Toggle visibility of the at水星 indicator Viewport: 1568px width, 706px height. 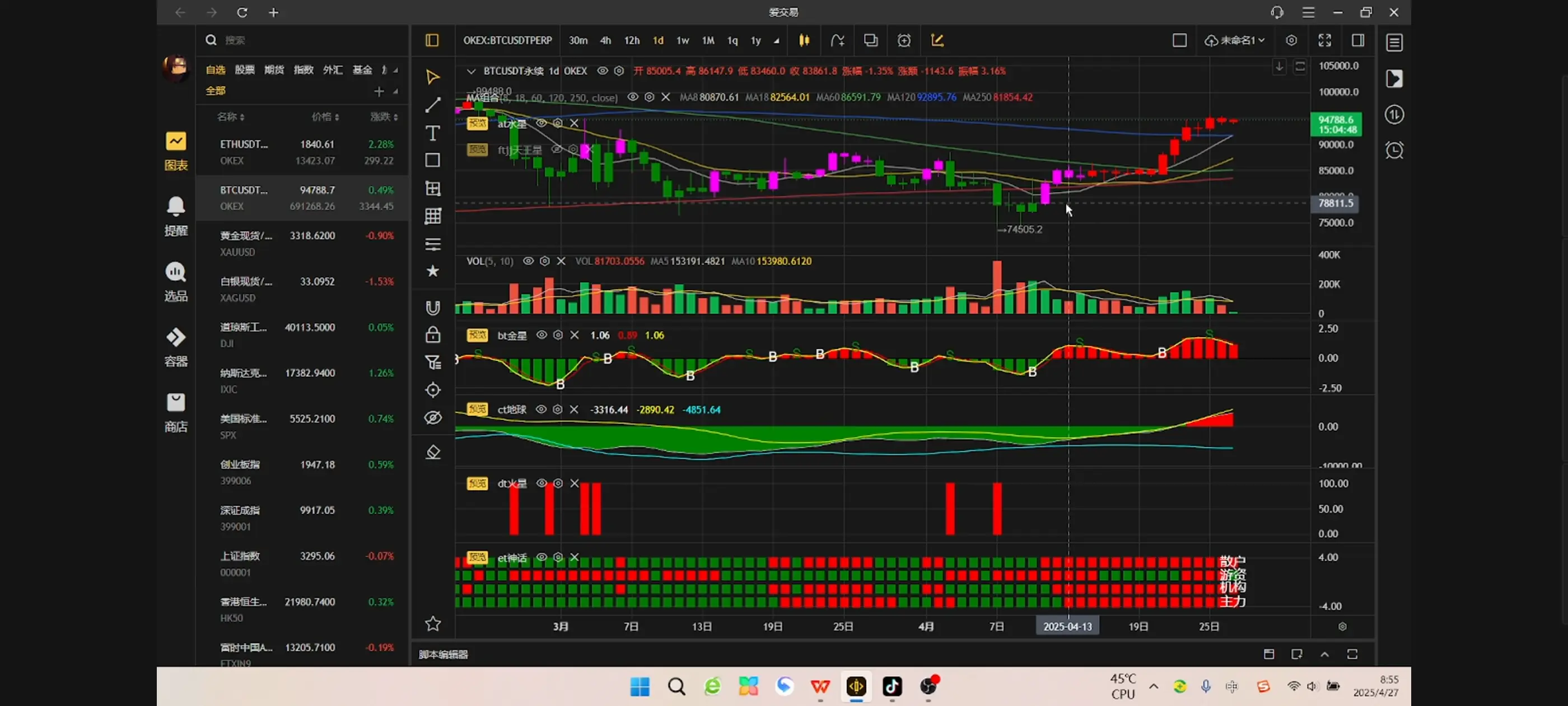click(541, 123)
